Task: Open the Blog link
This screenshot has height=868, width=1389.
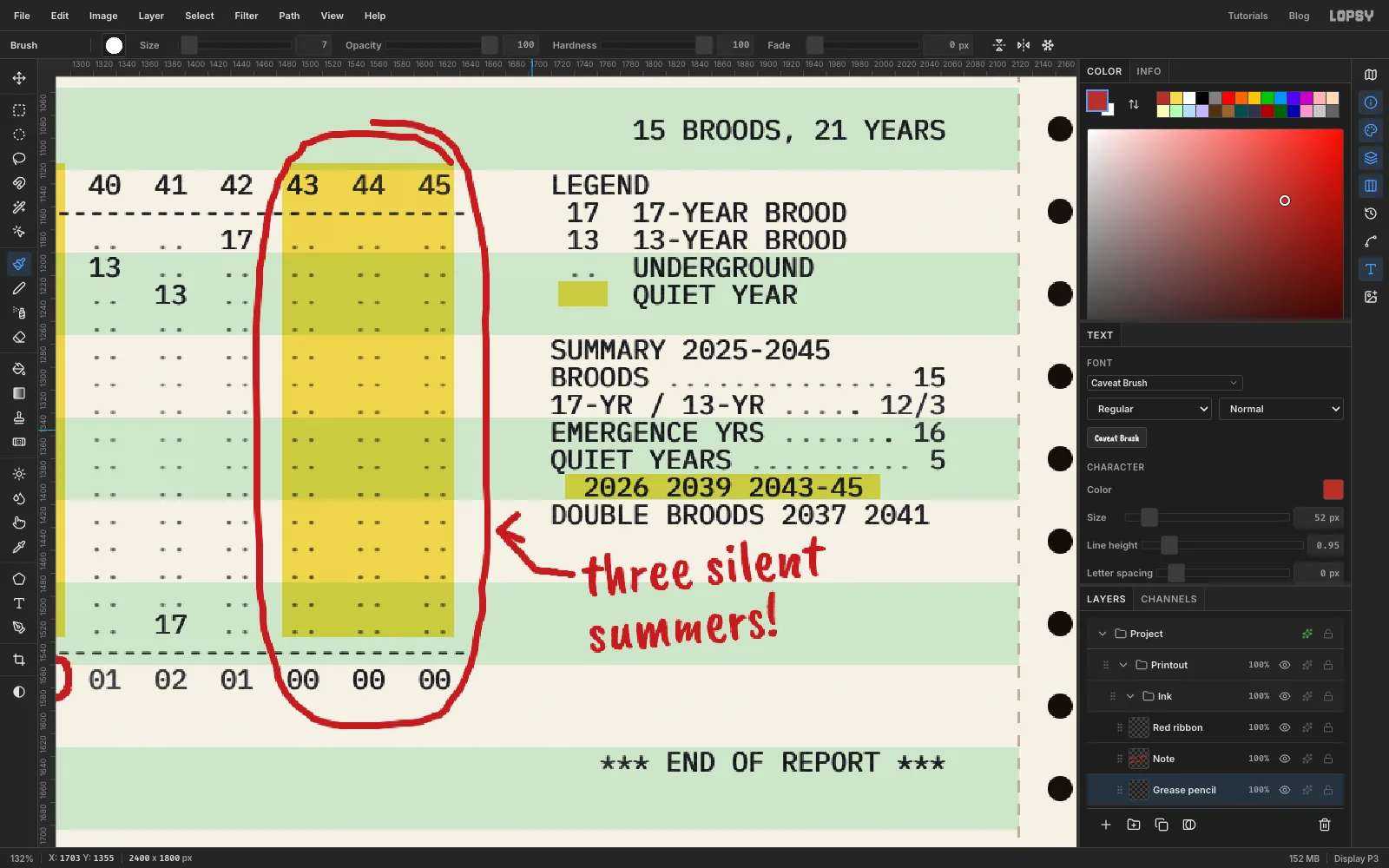Action: pyautogui.click(x=1299, y=16)
